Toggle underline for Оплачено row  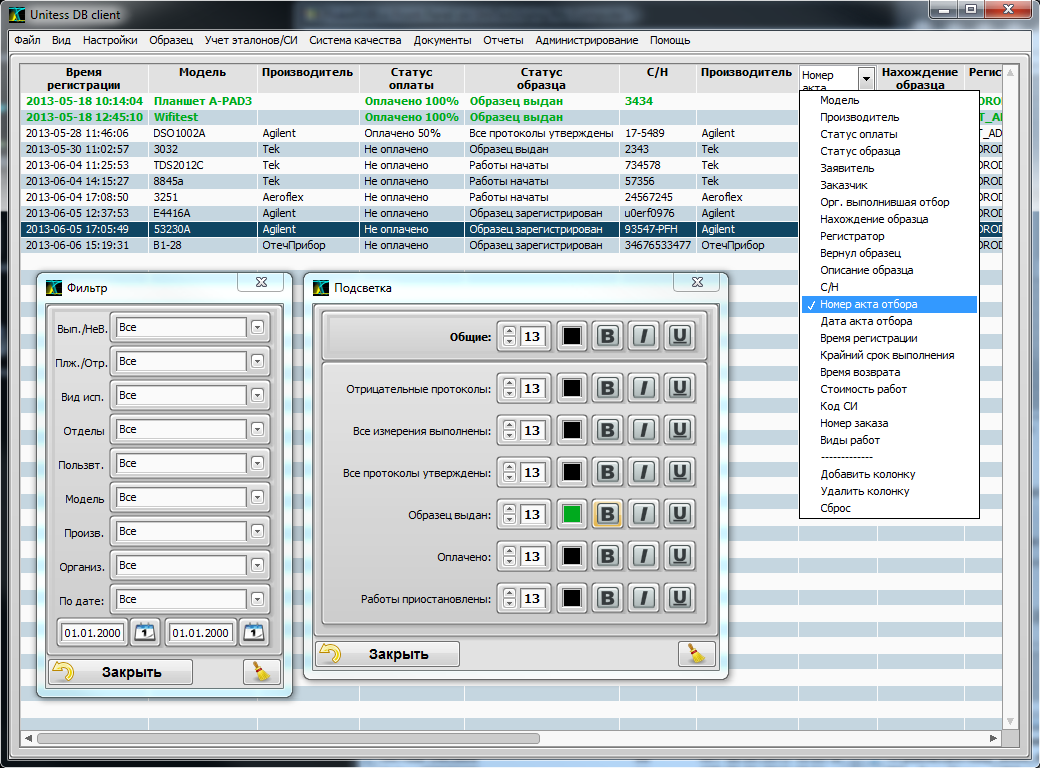click(681, 557)
